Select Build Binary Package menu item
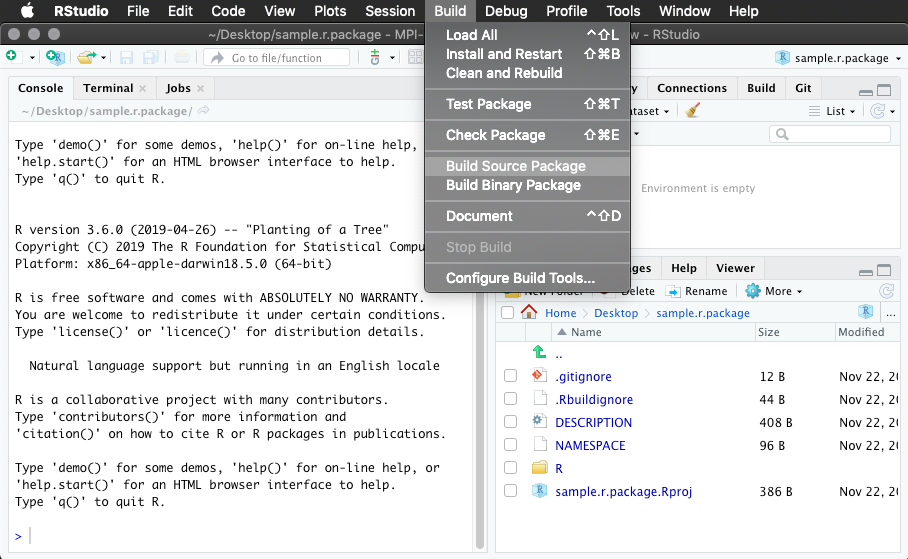The width and height of the screenshot is (908, 559). [x=528, y=185]
